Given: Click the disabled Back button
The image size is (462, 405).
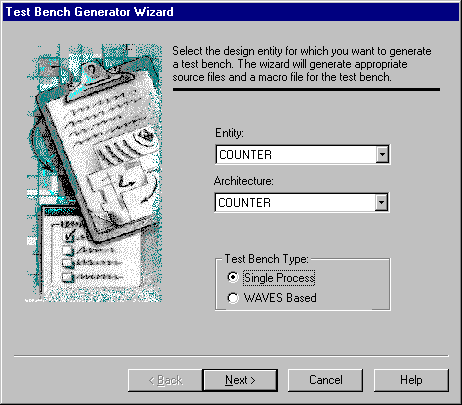Looking at the screenshot, I should pos(165,380).
